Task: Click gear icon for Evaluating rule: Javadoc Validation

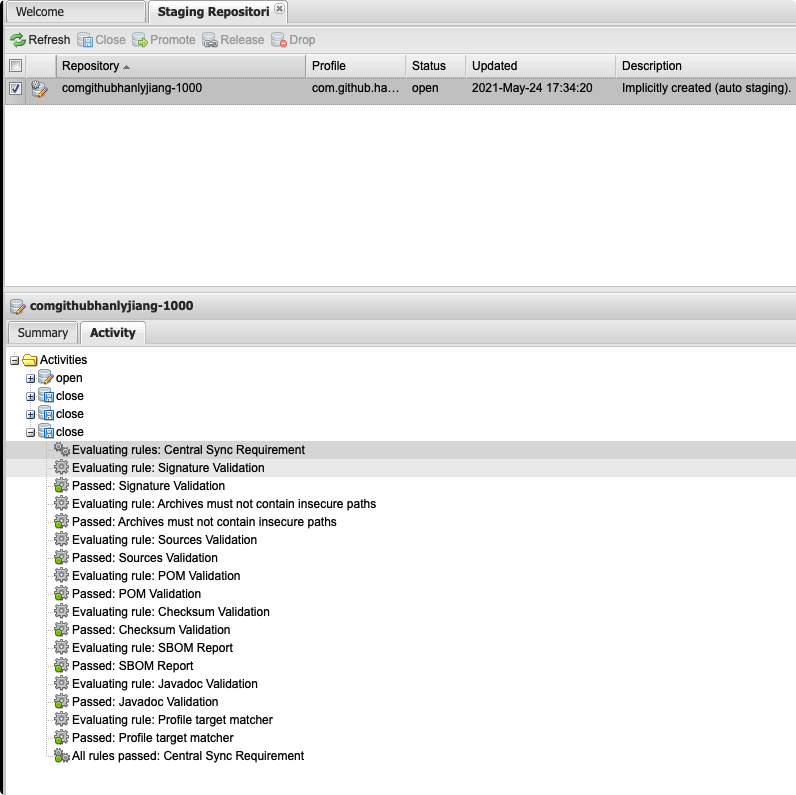Action: click(x=61, y=683)
